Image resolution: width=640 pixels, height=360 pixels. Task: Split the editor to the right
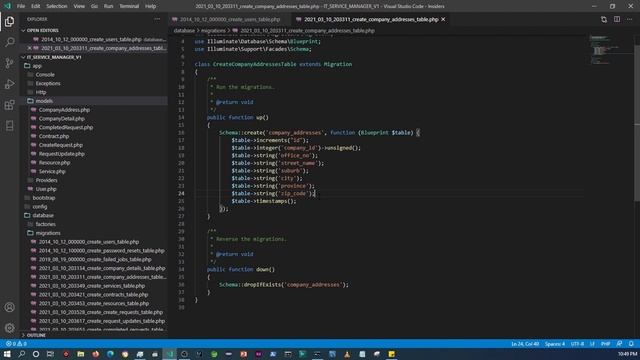[x=617, y=19]
